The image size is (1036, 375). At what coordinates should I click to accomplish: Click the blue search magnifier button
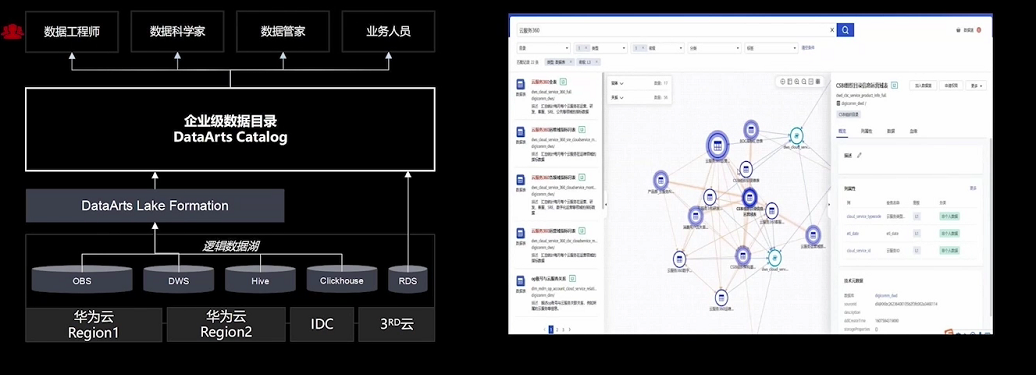click(845, 30)
